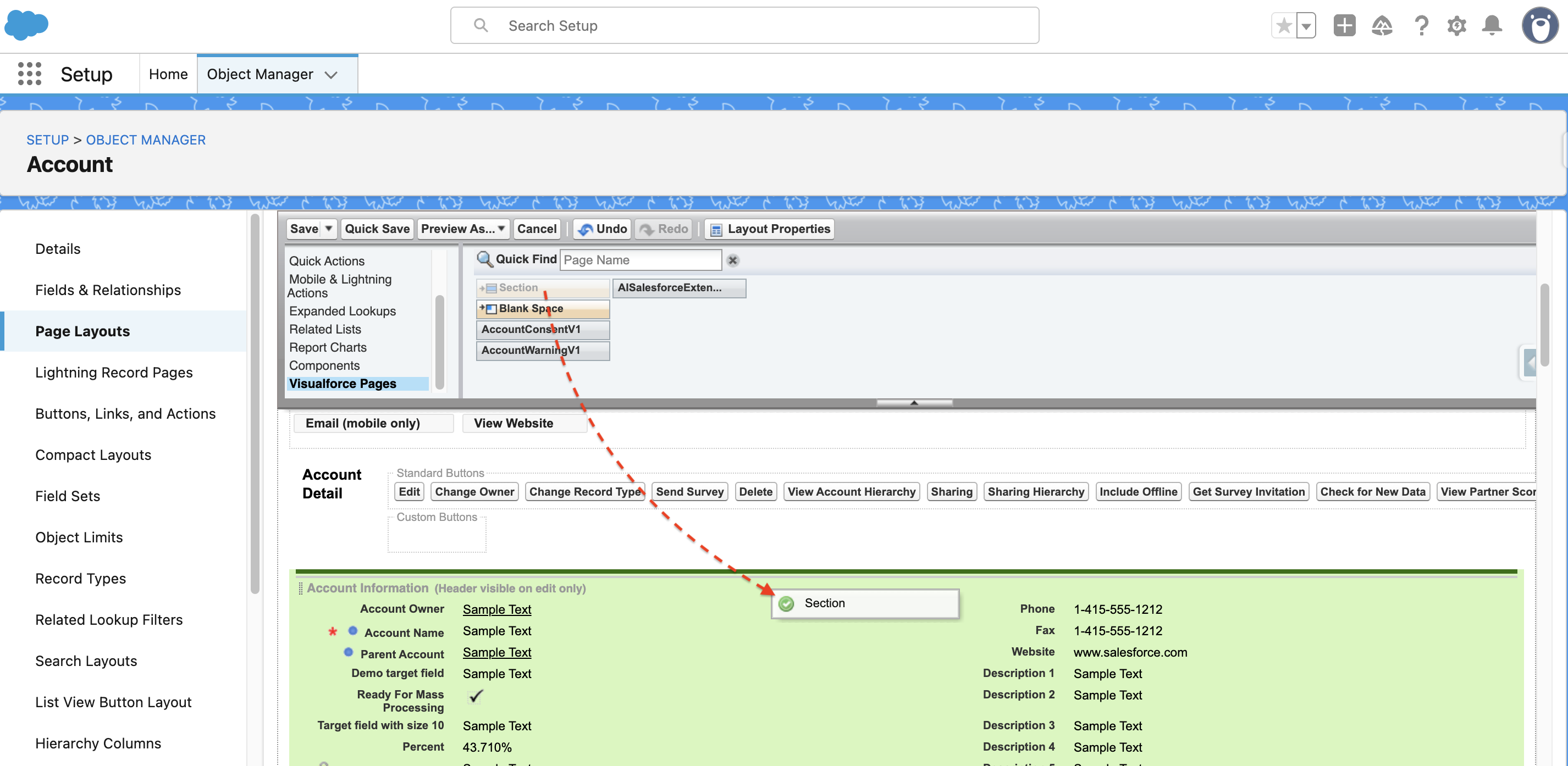Screen dimensions: 1568x766
Task: Open the Trailhead guidance icon
Action: tap(1382, 26)
